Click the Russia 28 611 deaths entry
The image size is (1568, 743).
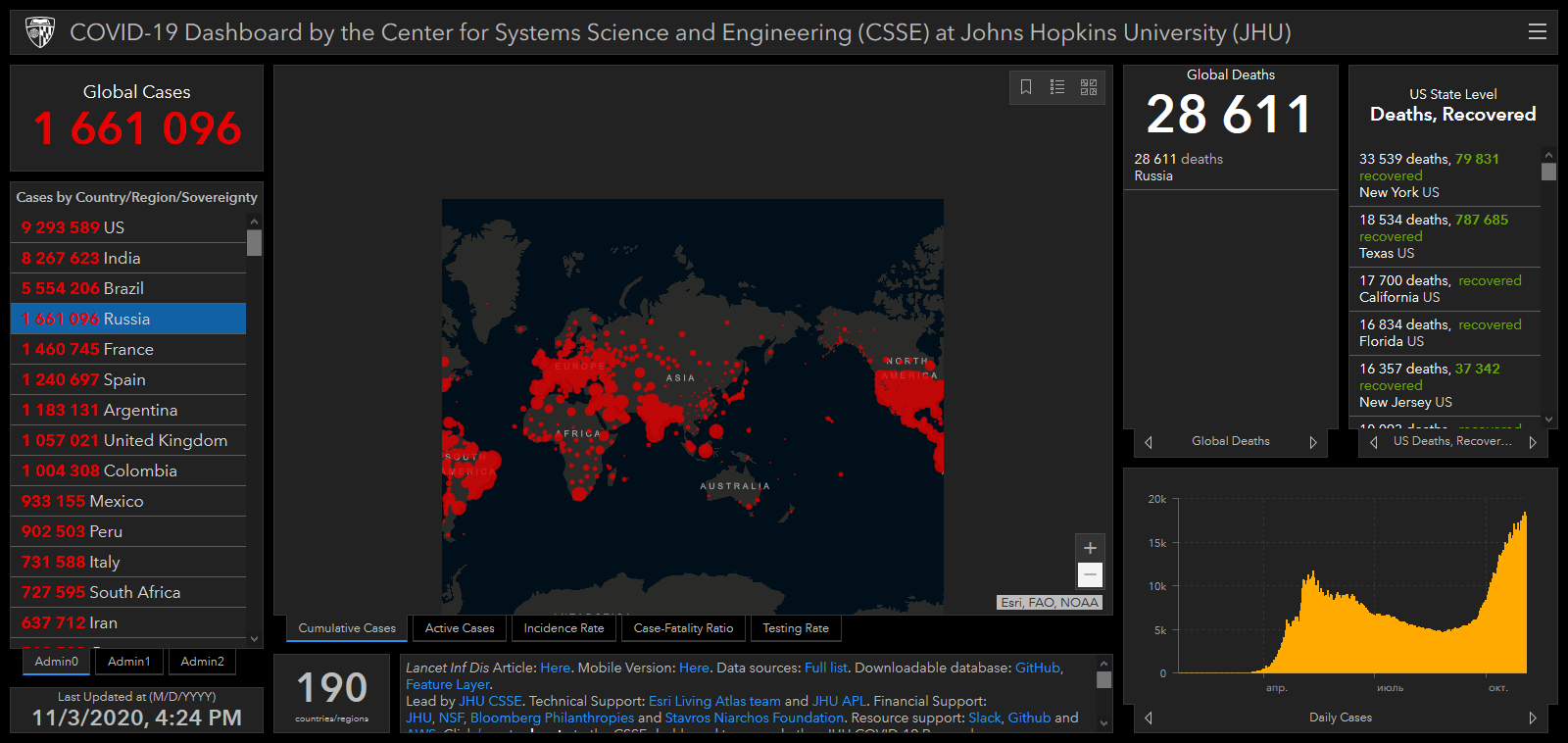1231,168
